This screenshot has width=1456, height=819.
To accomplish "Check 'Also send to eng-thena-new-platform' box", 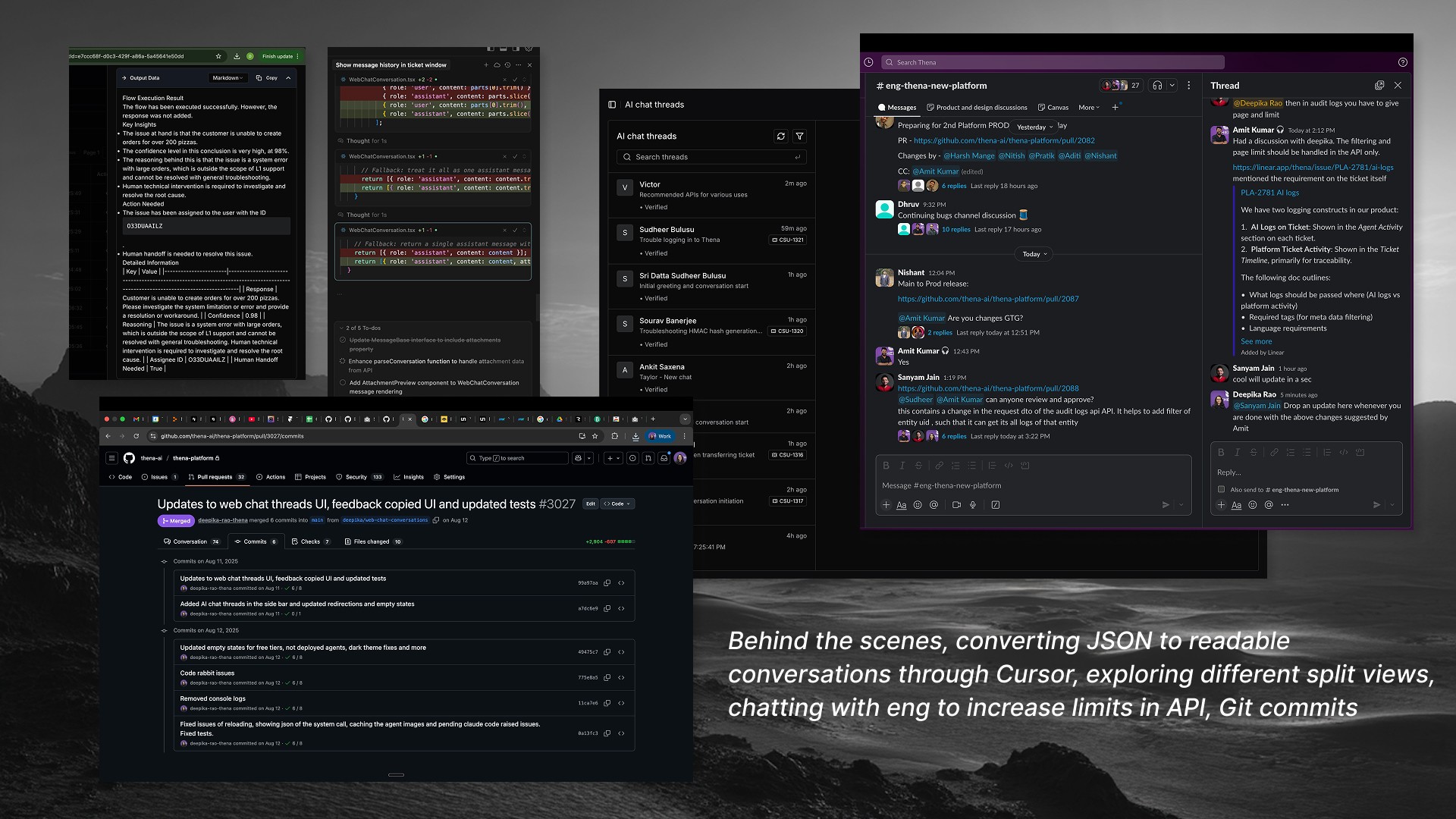I will point(1221,490).
